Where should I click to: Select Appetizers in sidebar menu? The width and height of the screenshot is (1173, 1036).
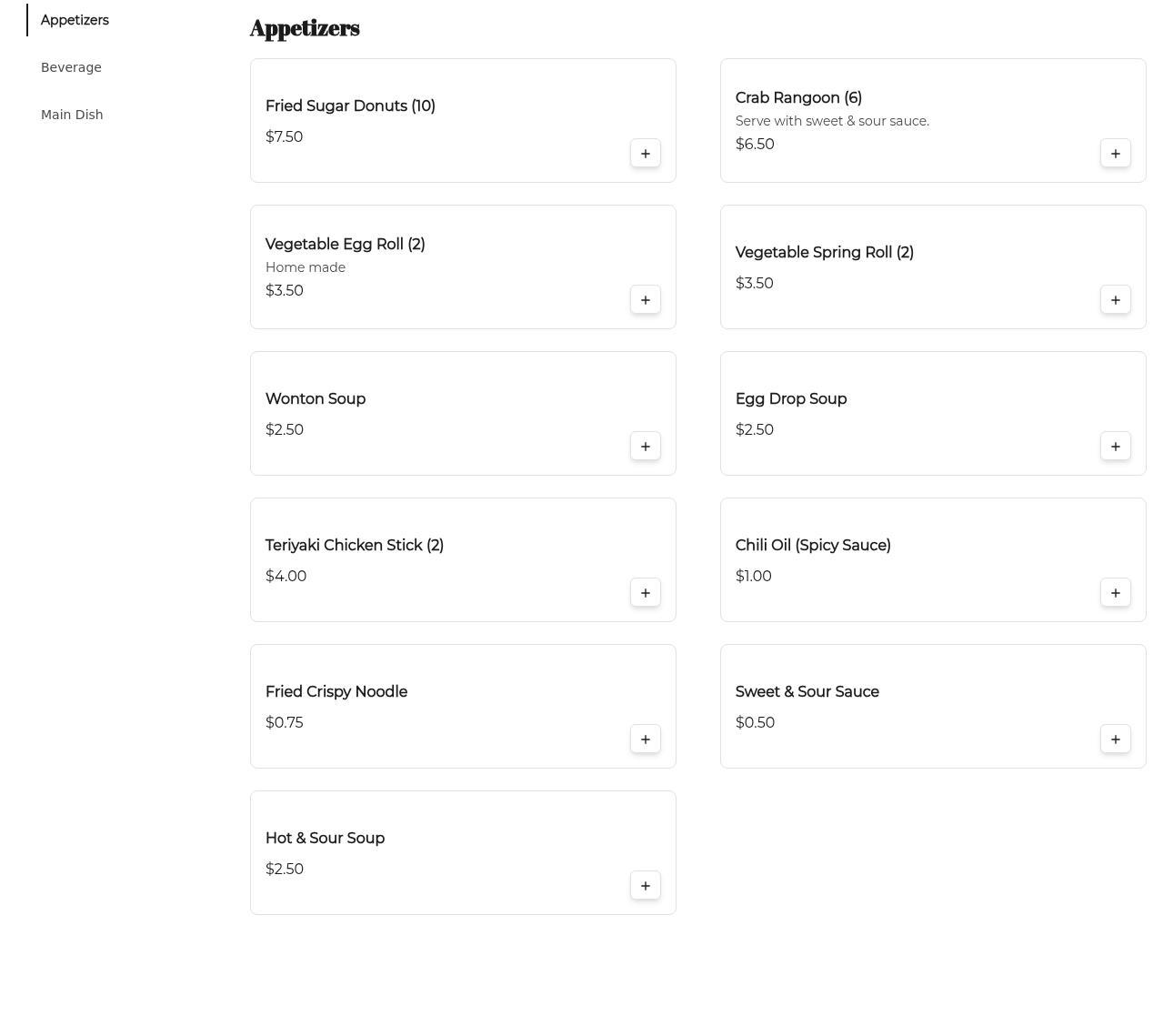(x=75, y=20)
